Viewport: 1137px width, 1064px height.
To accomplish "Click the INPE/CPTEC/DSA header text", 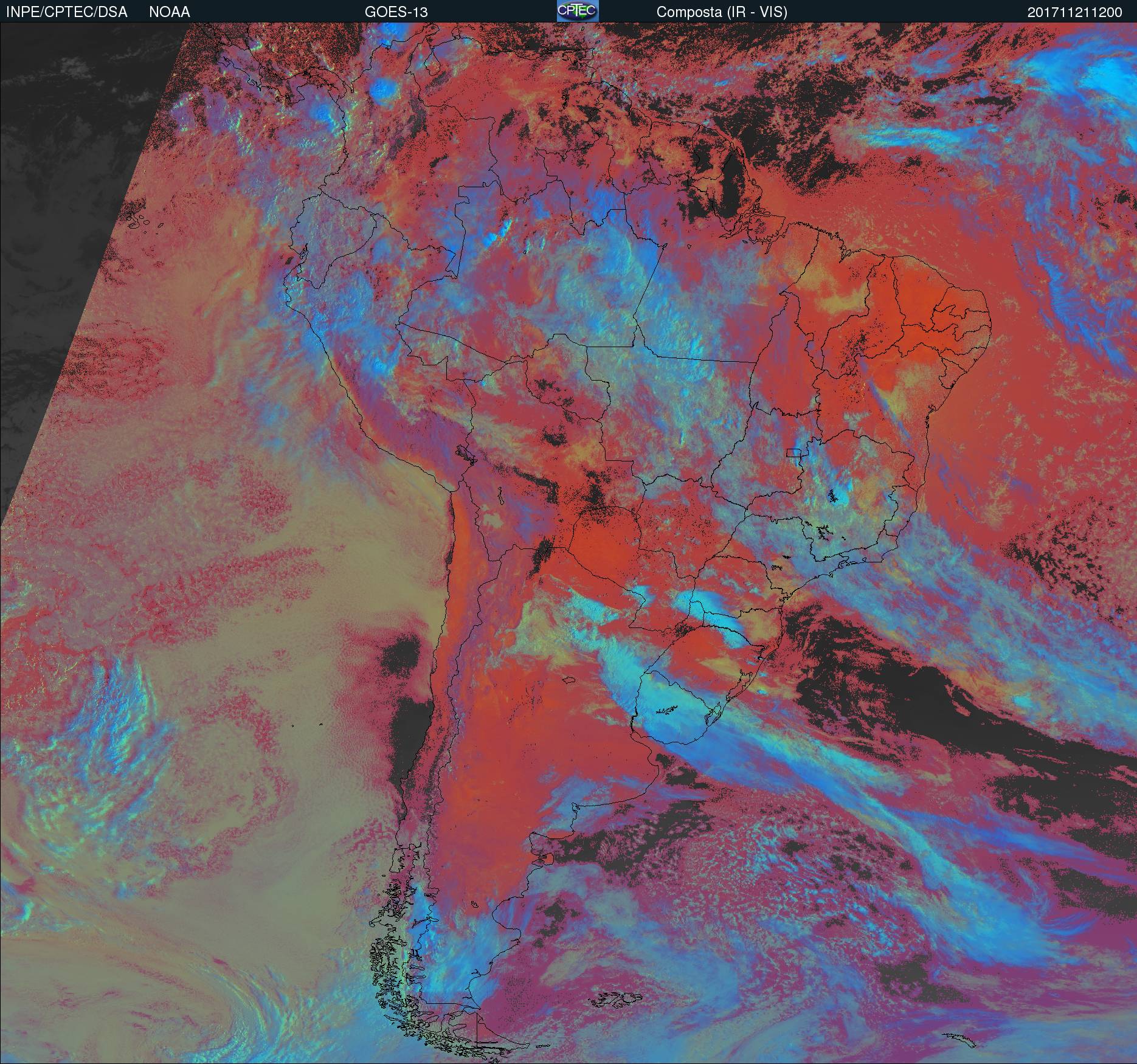I will pyautogui.click(x=67, y=12).
